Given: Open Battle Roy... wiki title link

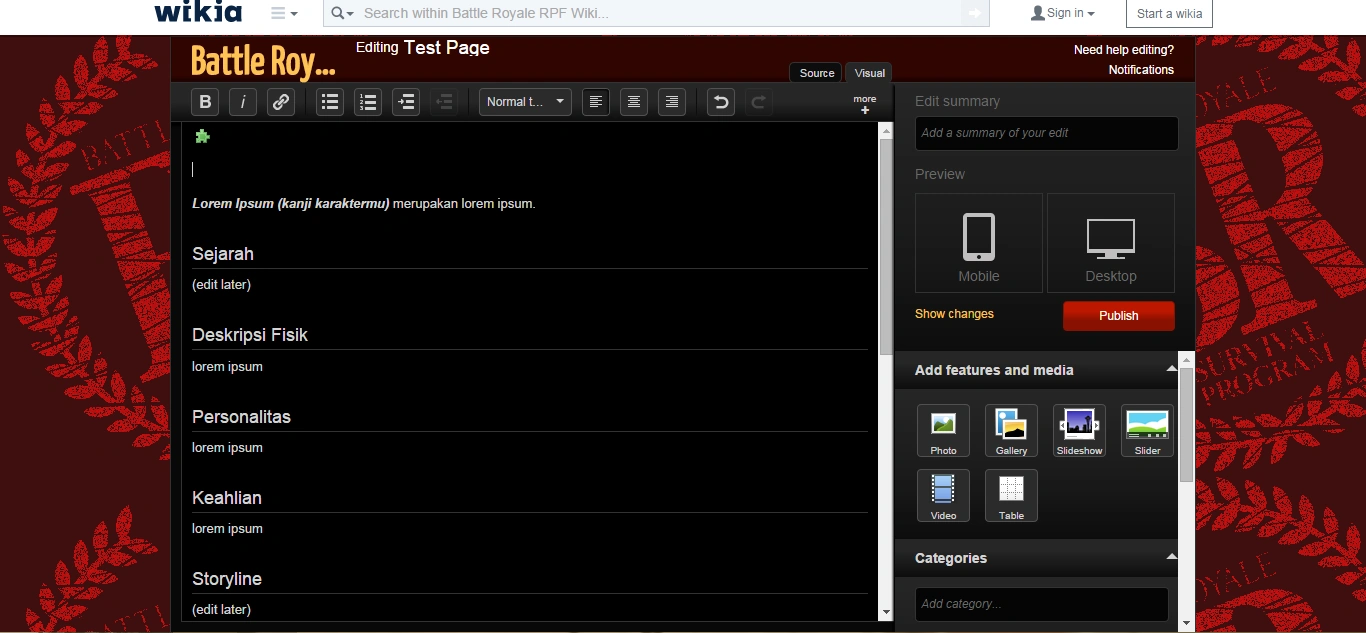Looking at the screenshot, I should [x=263, y=61].
